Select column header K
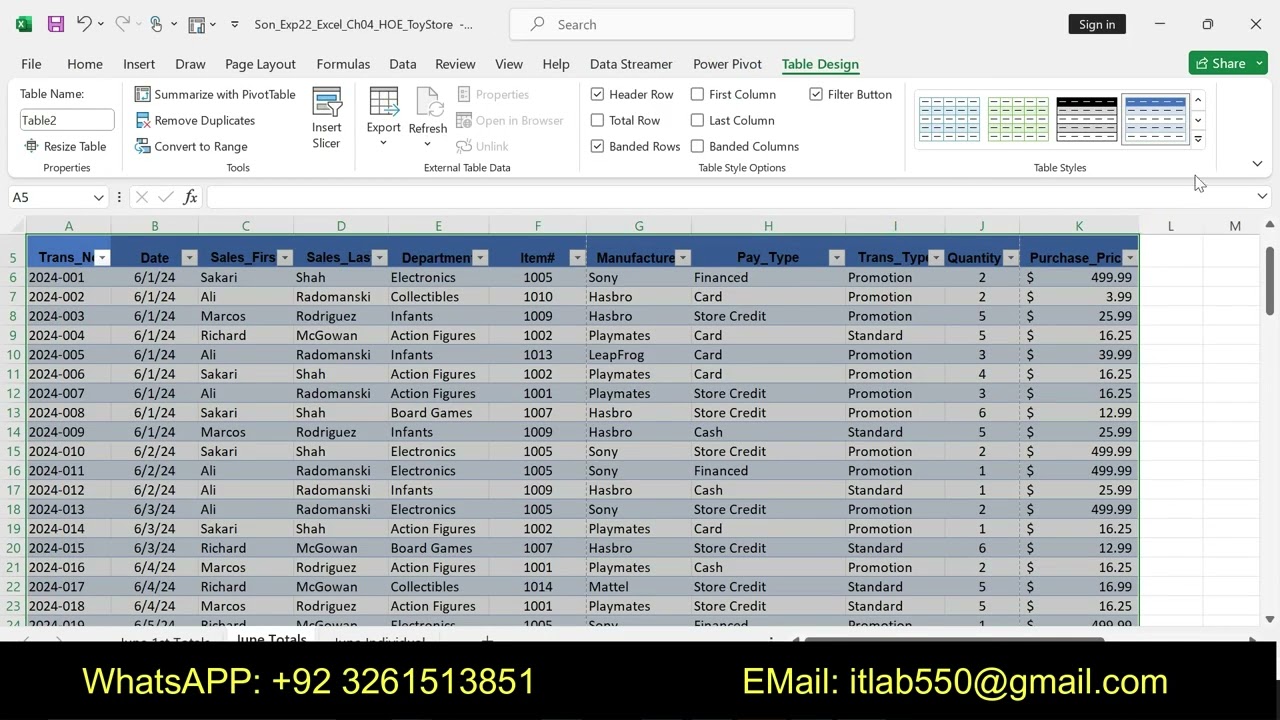 pos(1079,226)
